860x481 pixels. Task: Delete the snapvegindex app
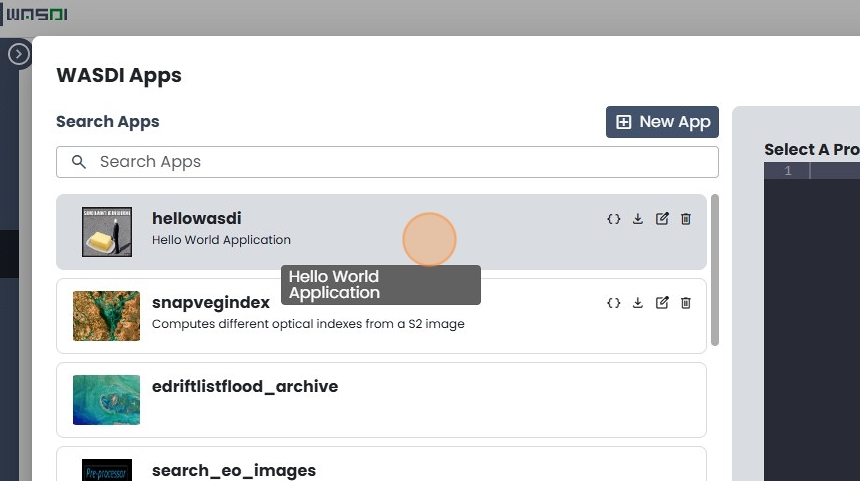pyautogui.click(x=686, y=303)
